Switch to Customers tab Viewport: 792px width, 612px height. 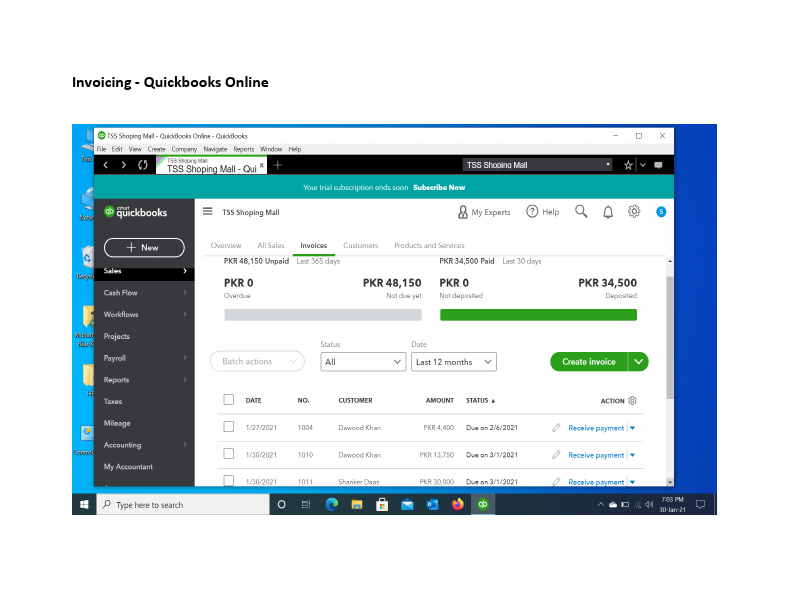coord(361,245)
